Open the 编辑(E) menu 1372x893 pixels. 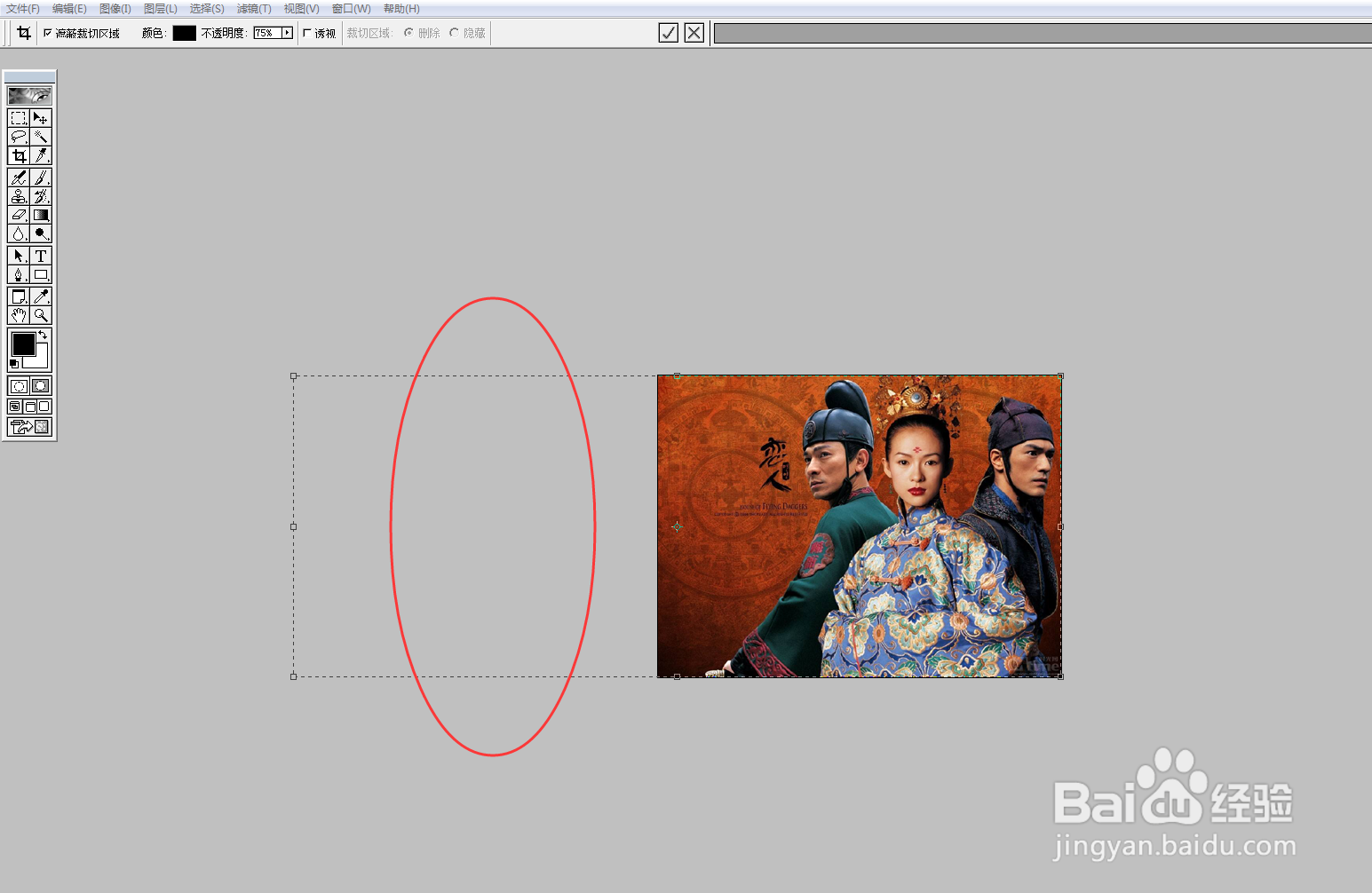(x=69, y=8)
